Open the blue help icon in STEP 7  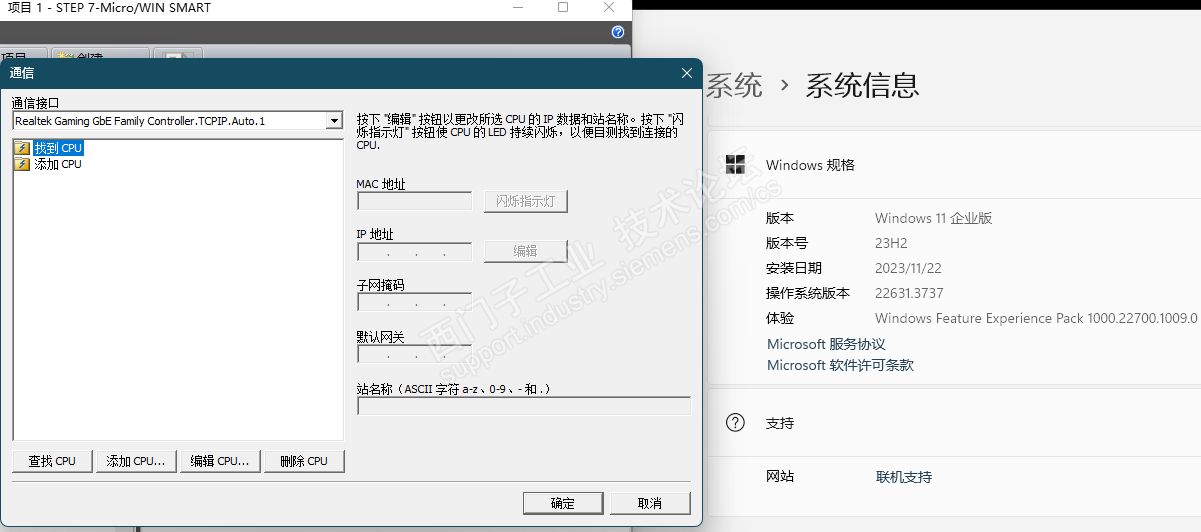click(618, 32)
